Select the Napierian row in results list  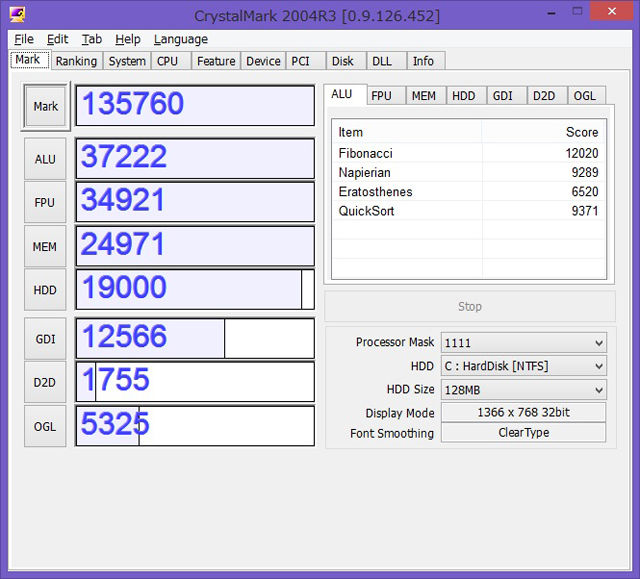tap(469, 172)
